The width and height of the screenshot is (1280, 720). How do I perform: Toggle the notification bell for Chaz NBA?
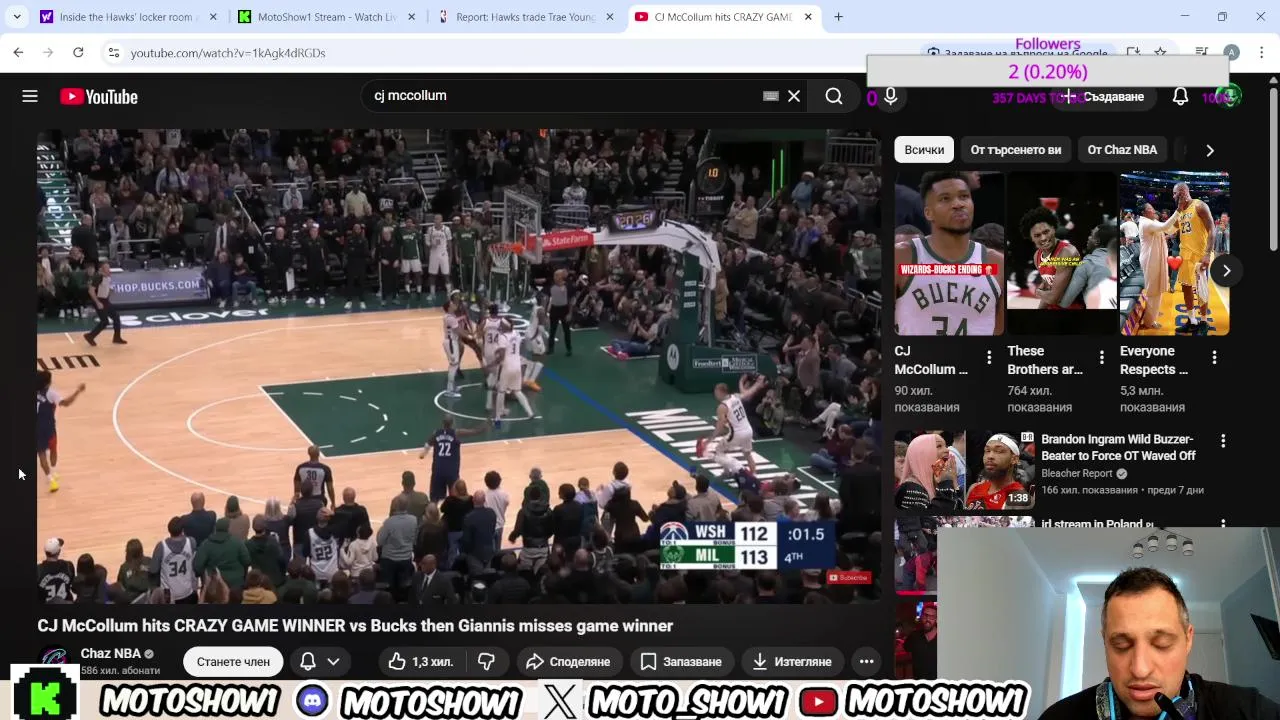pyautogui.click(x=308, y=661)
